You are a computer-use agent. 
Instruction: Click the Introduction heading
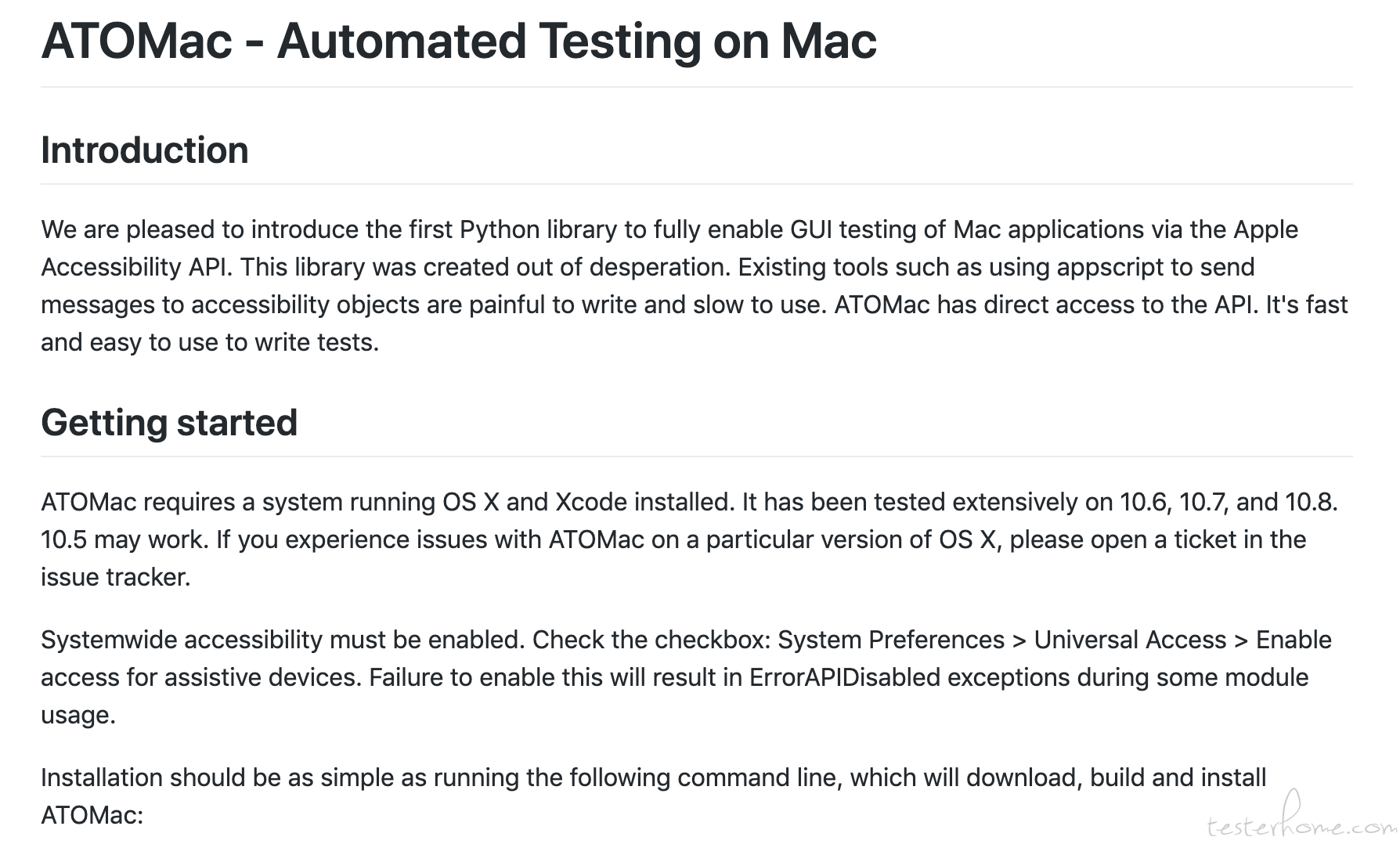tap(145, 150)
